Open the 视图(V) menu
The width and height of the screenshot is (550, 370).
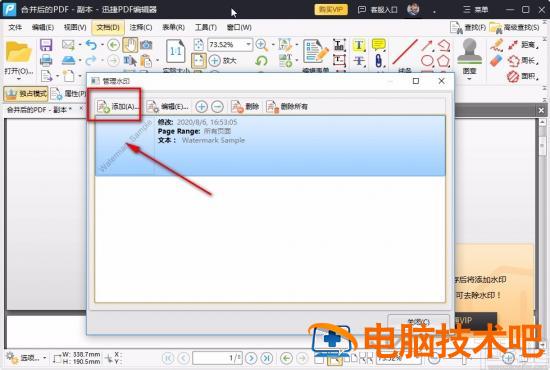point(75,27)
